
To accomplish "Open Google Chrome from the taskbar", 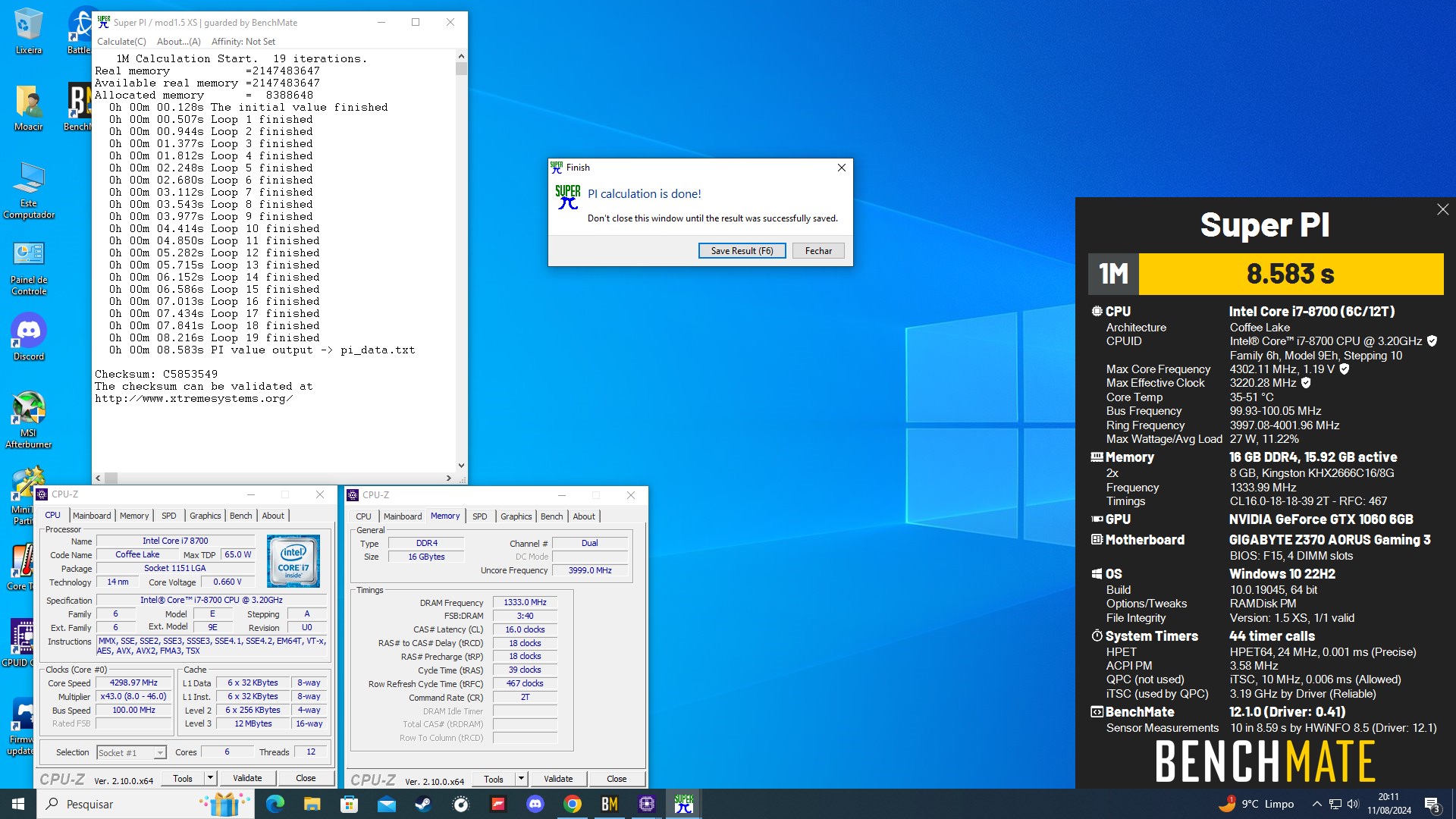I will (573, 804).
